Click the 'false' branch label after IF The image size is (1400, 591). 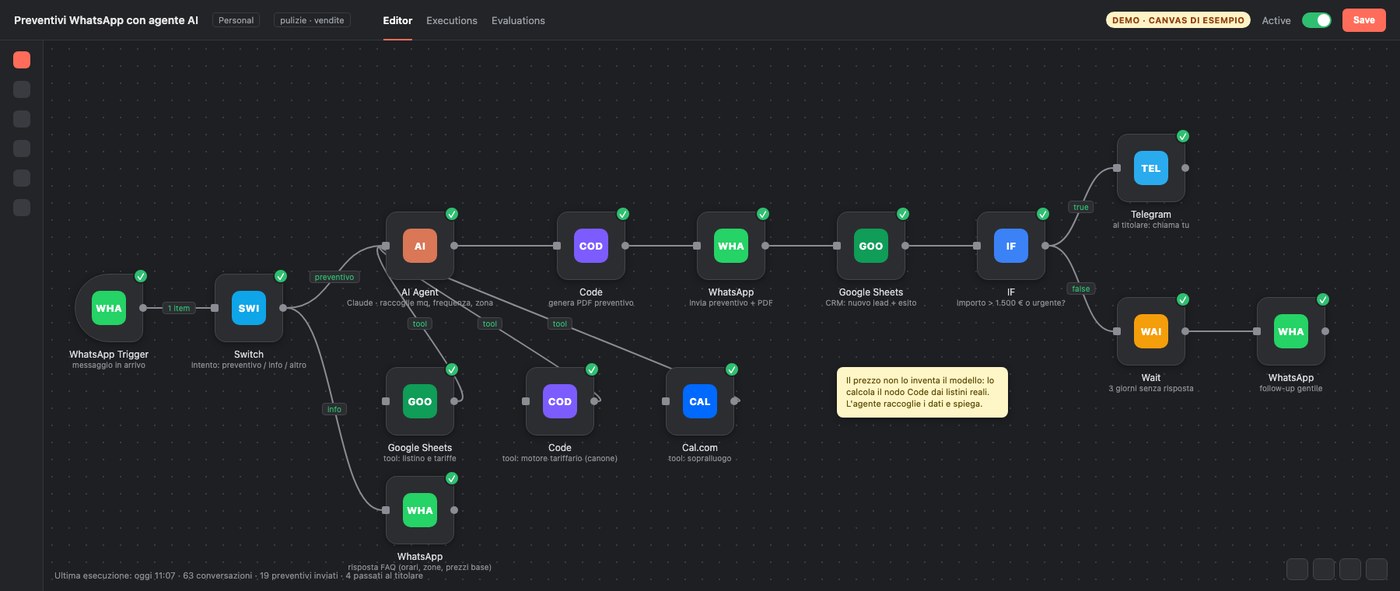(x=1080, y=288)
